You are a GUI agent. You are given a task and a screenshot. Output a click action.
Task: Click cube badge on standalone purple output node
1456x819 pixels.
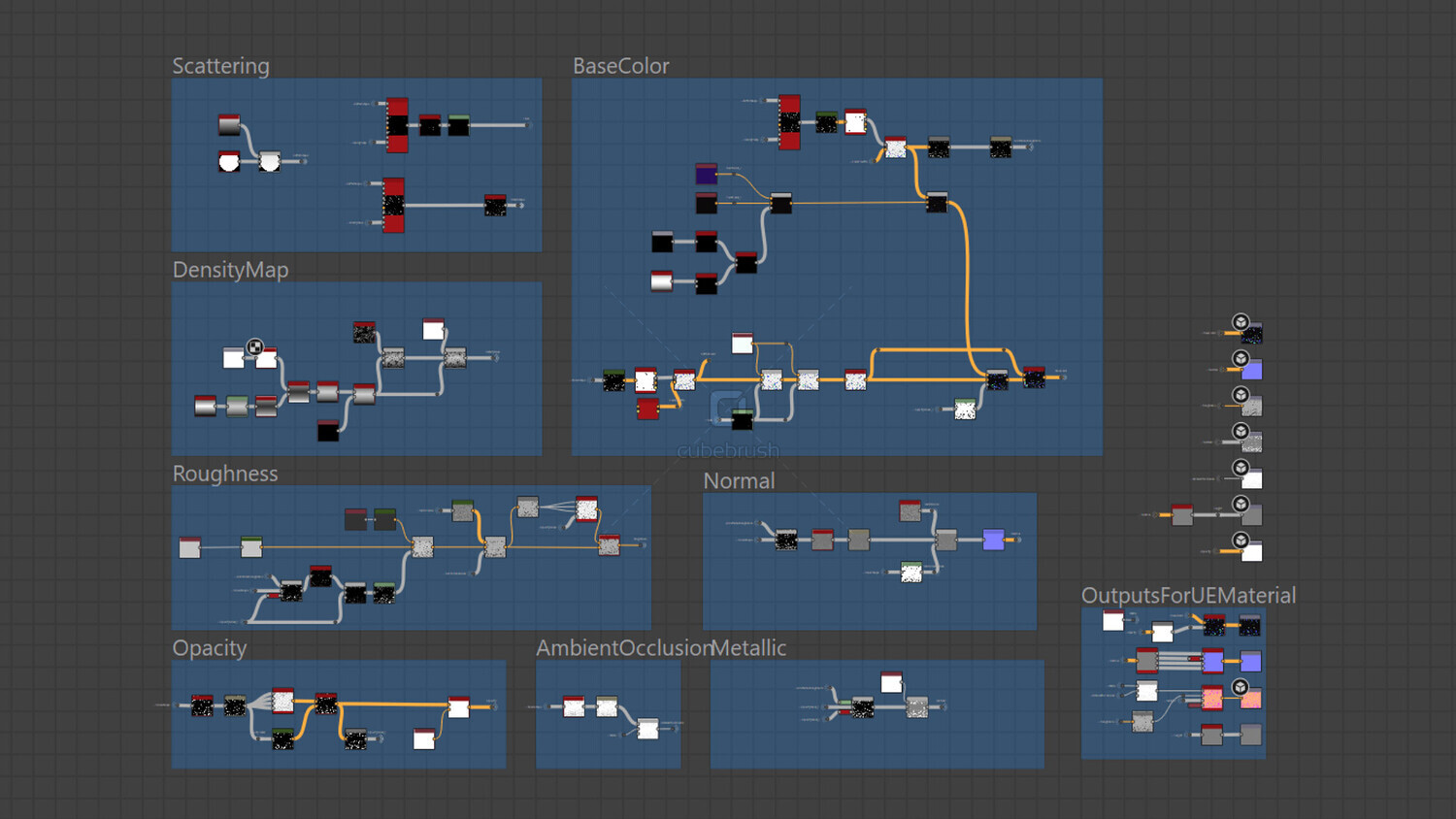1241,359
